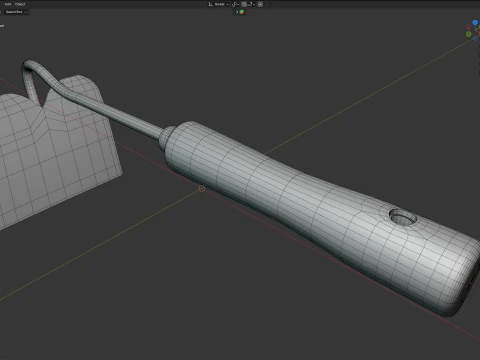Click the colored sphere icon below header
The image size is (480, 360).
point(242,12)
